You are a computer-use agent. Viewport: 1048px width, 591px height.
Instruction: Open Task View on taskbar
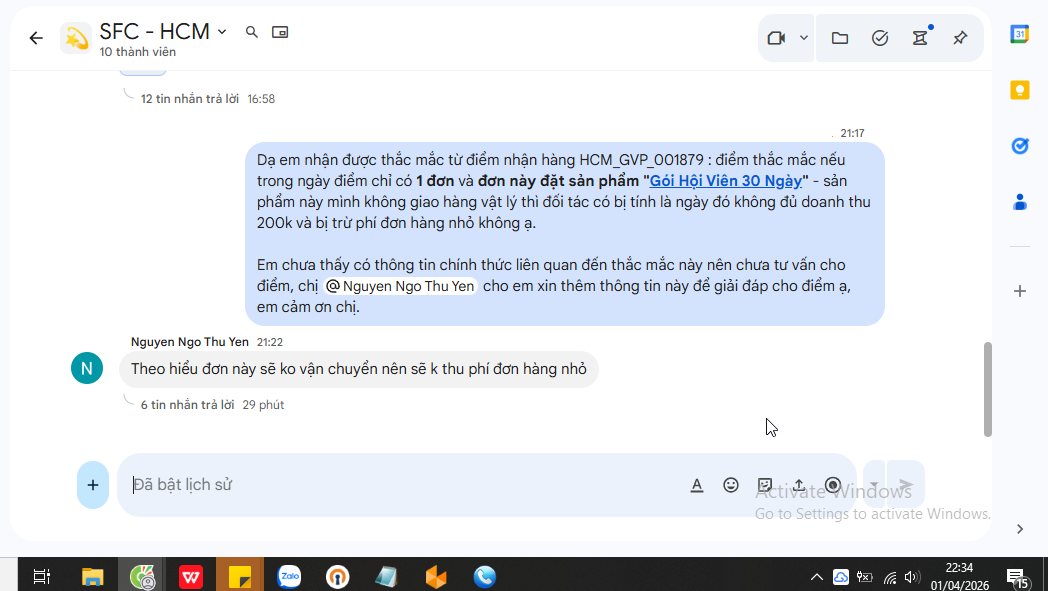pos(41,576)
